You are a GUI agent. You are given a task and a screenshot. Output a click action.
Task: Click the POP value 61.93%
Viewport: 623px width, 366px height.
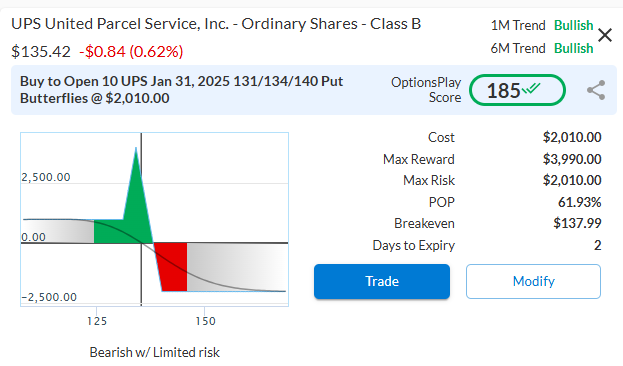click(579, 202)
